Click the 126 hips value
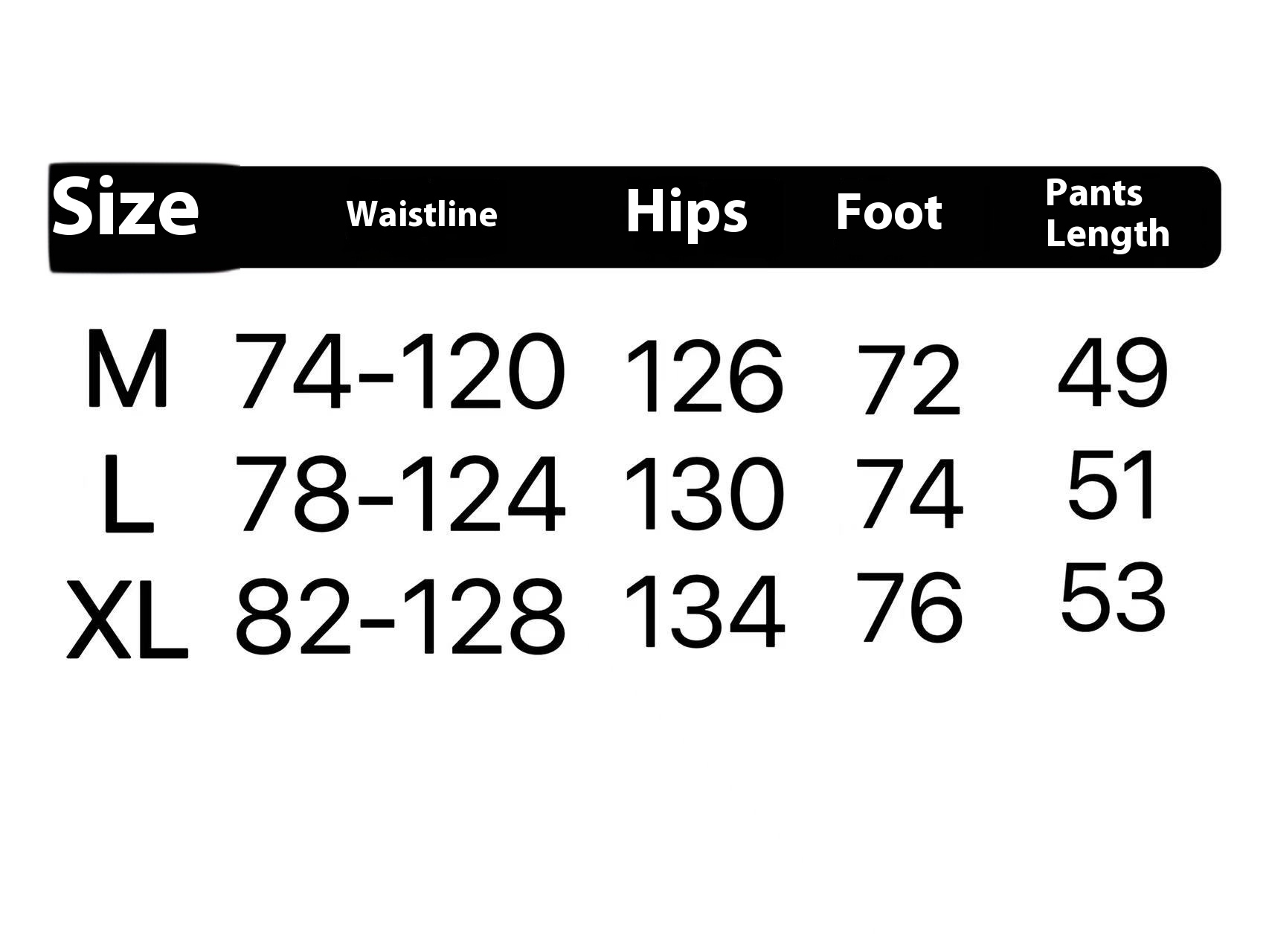 (704, 376)
